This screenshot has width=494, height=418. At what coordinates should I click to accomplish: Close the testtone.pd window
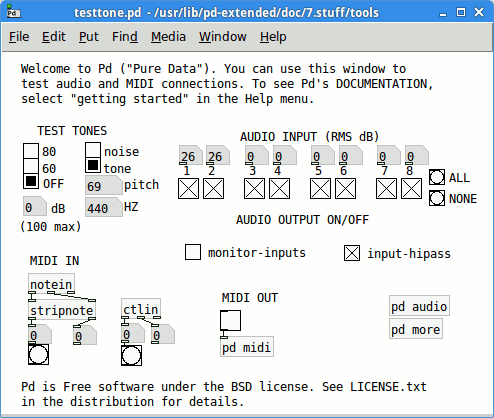pyautogui.click(x=479, y=13)
